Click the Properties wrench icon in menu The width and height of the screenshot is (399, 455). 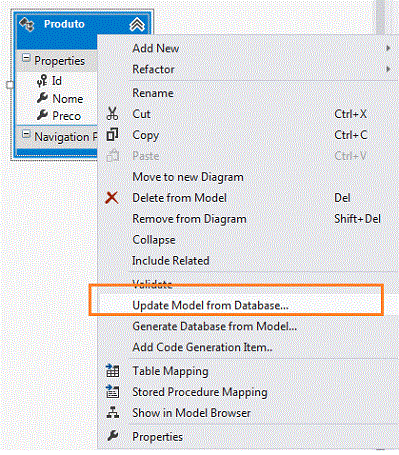[113, 436]
